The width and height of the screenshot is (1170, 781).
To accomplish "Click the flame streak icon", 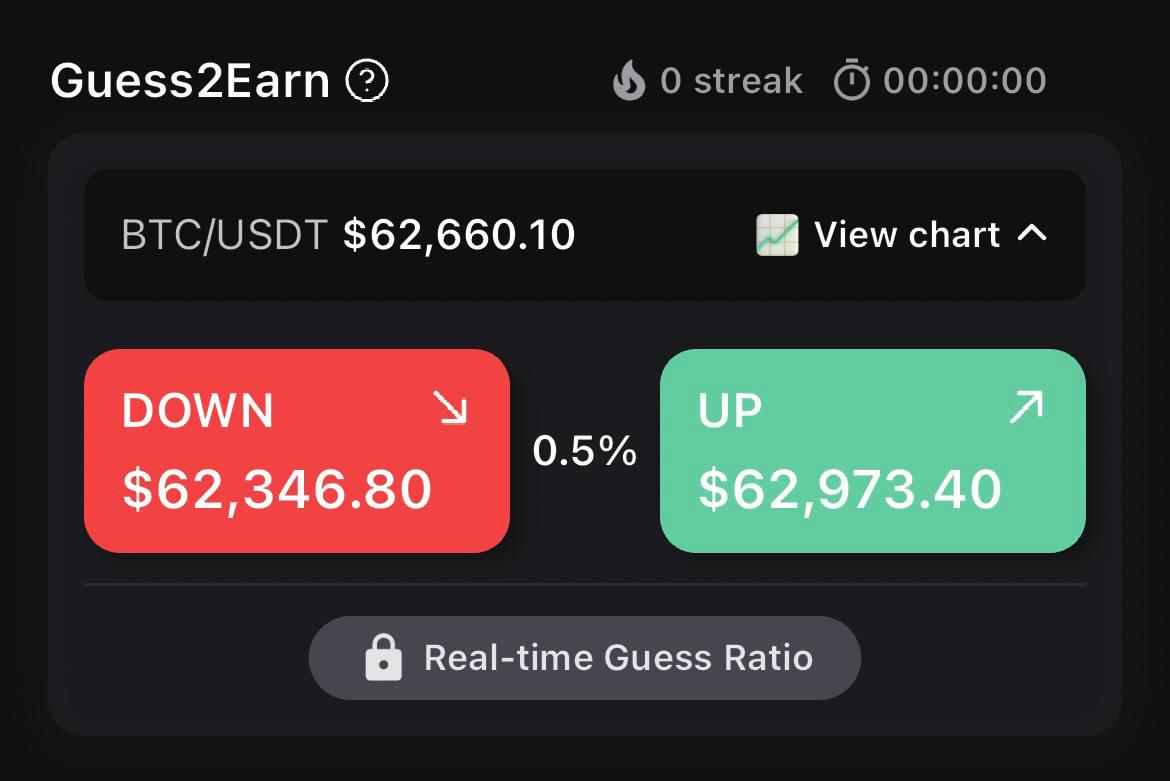I will tap(629, 81).
